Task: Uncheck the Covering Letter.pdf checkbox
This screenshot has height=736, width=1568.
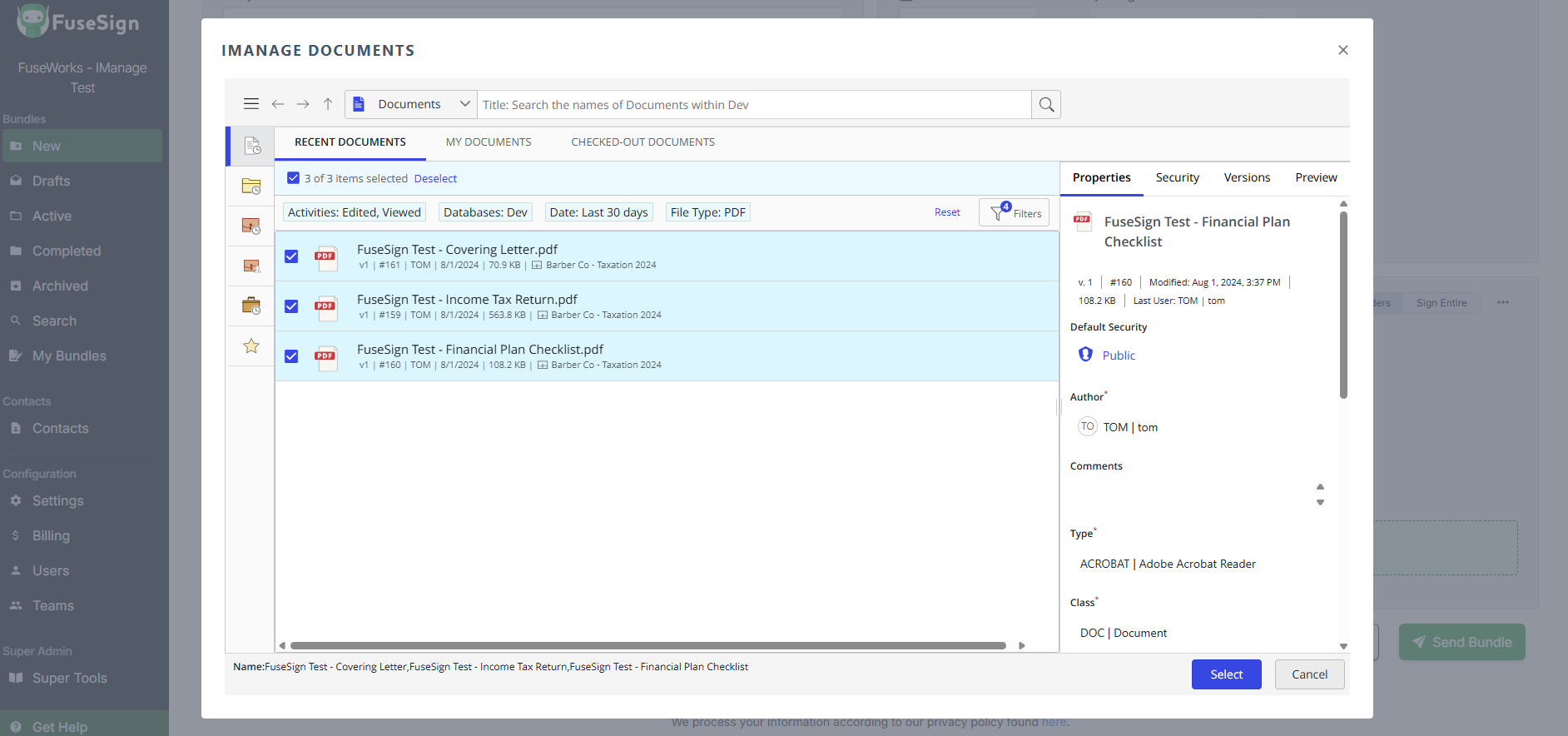Action: click(291, 256)
